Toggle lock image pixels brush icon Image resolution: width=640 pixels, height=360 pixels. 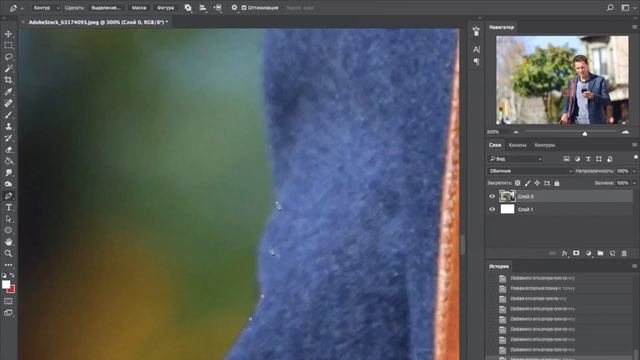click(x=527, y=183)
